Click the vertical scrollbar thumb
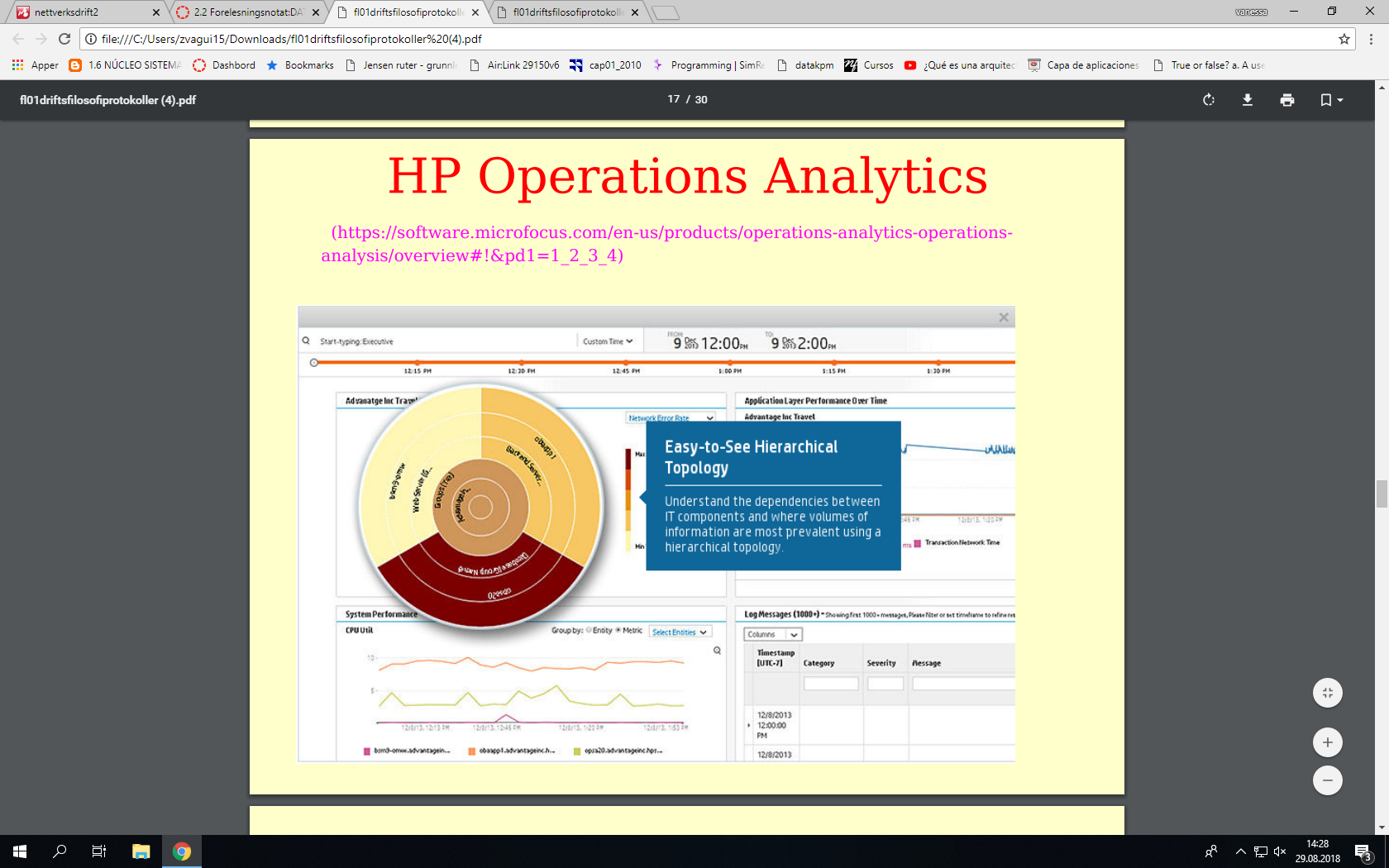The width and height of the screenshot is (1389, 868). [1382, 494]
